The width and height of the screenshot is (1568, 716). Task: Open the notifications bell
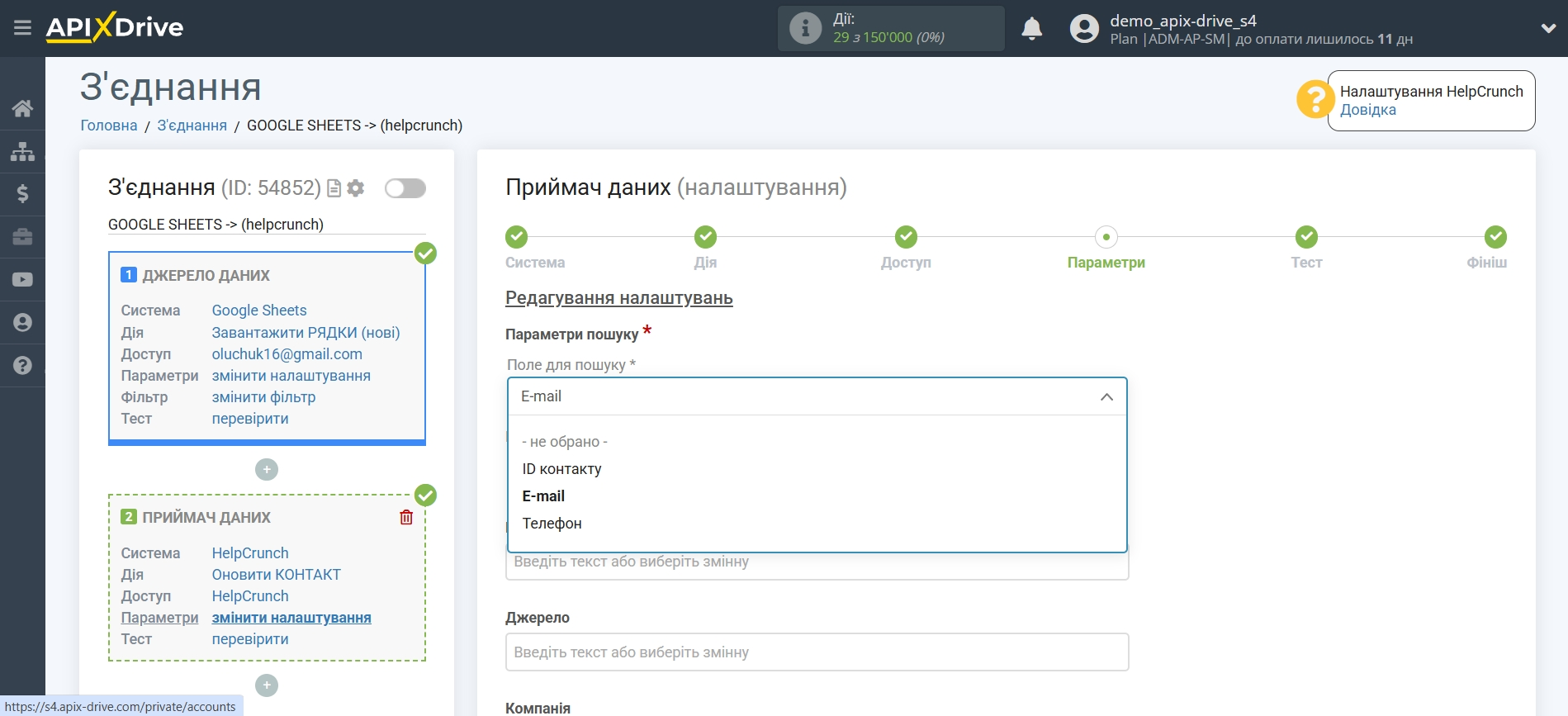[1031, 29]
